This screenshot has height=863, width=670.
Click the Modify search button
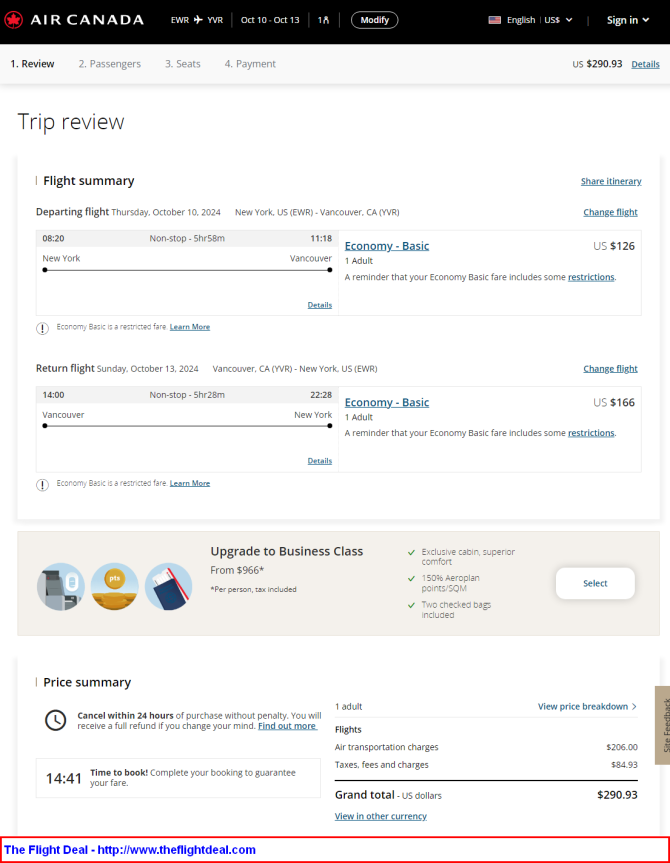(x=374, y=20)
